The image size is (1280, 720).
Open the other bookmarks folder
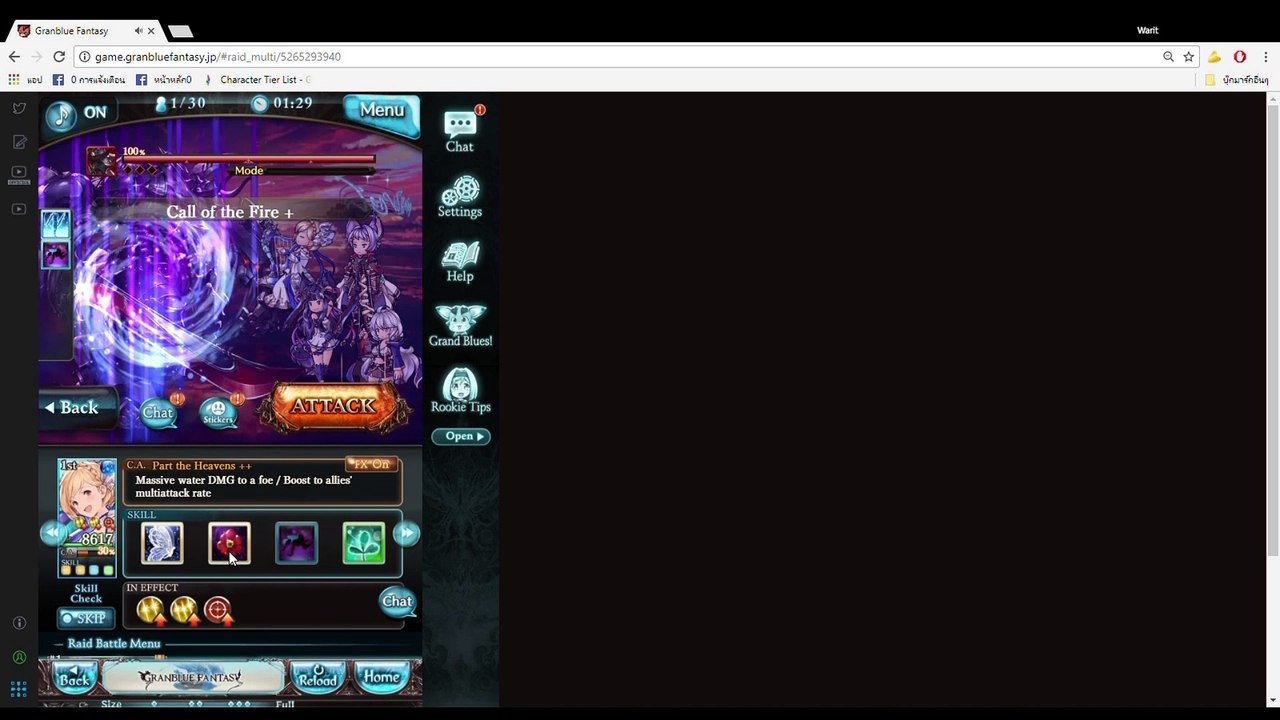click(x=1236, y=79)
